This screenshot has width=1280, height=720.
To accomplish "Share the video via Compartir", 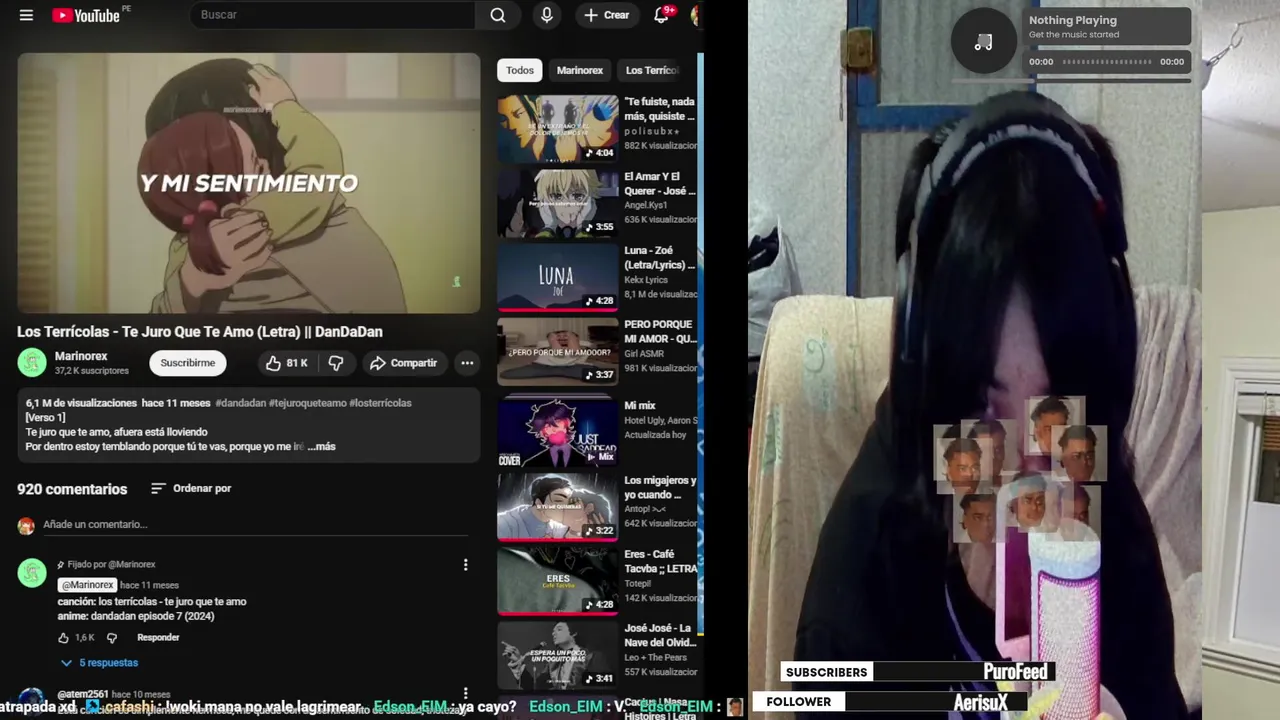I will tap(403, 363).
